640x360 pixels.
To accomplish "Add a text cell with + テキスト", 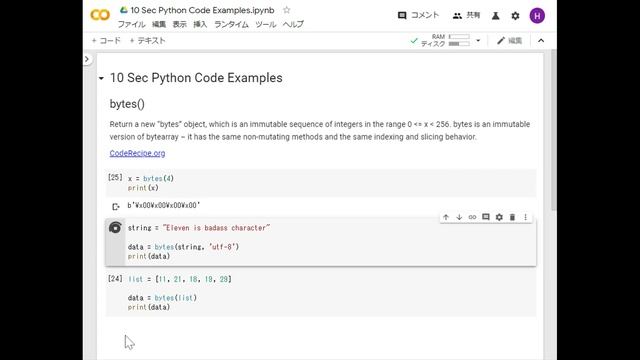I will point(147,40).
